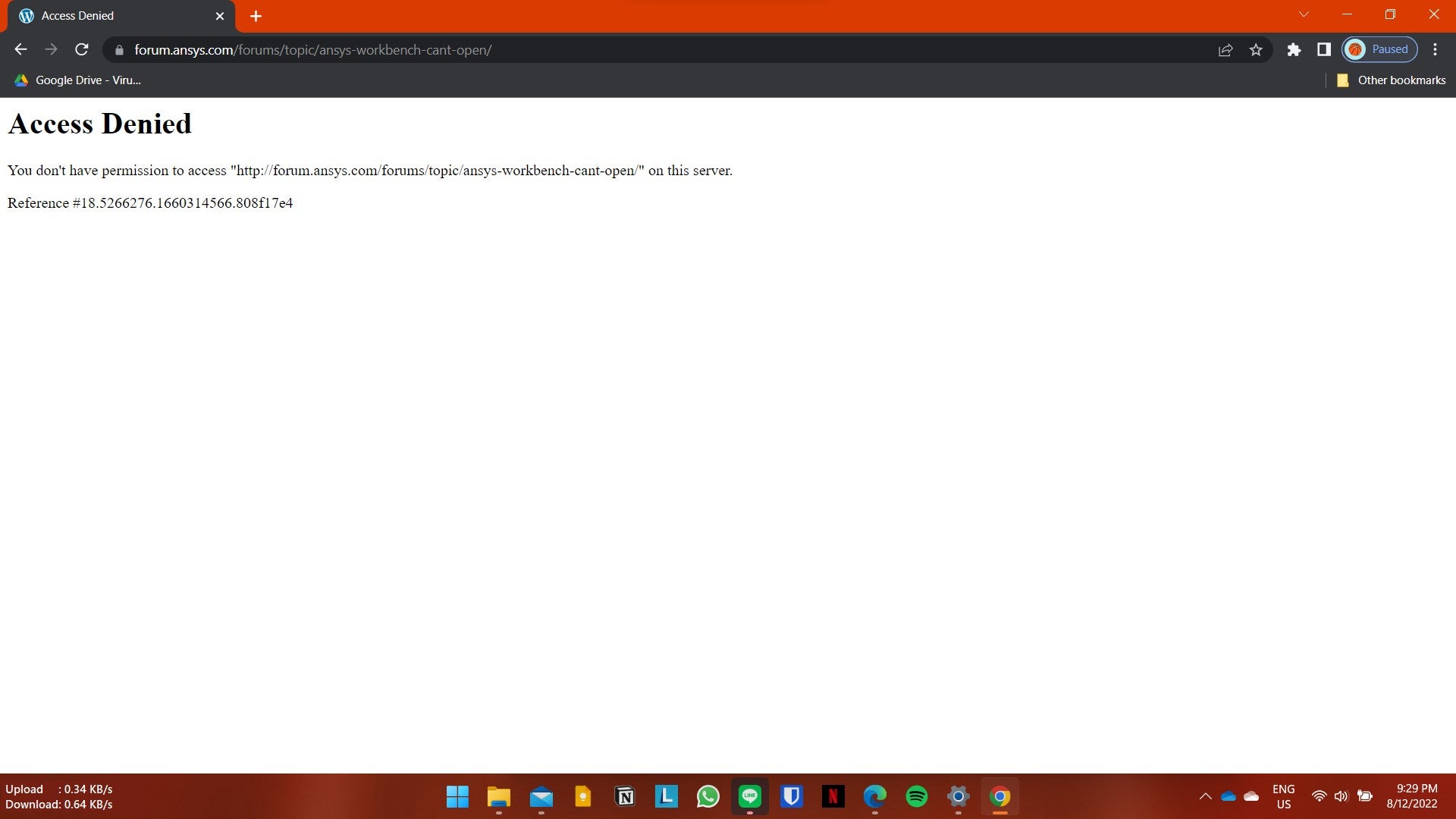This screenshot has height=819, width=1456.
Task: Open the Extensions puzzle icon
Action: [1294, 50]
